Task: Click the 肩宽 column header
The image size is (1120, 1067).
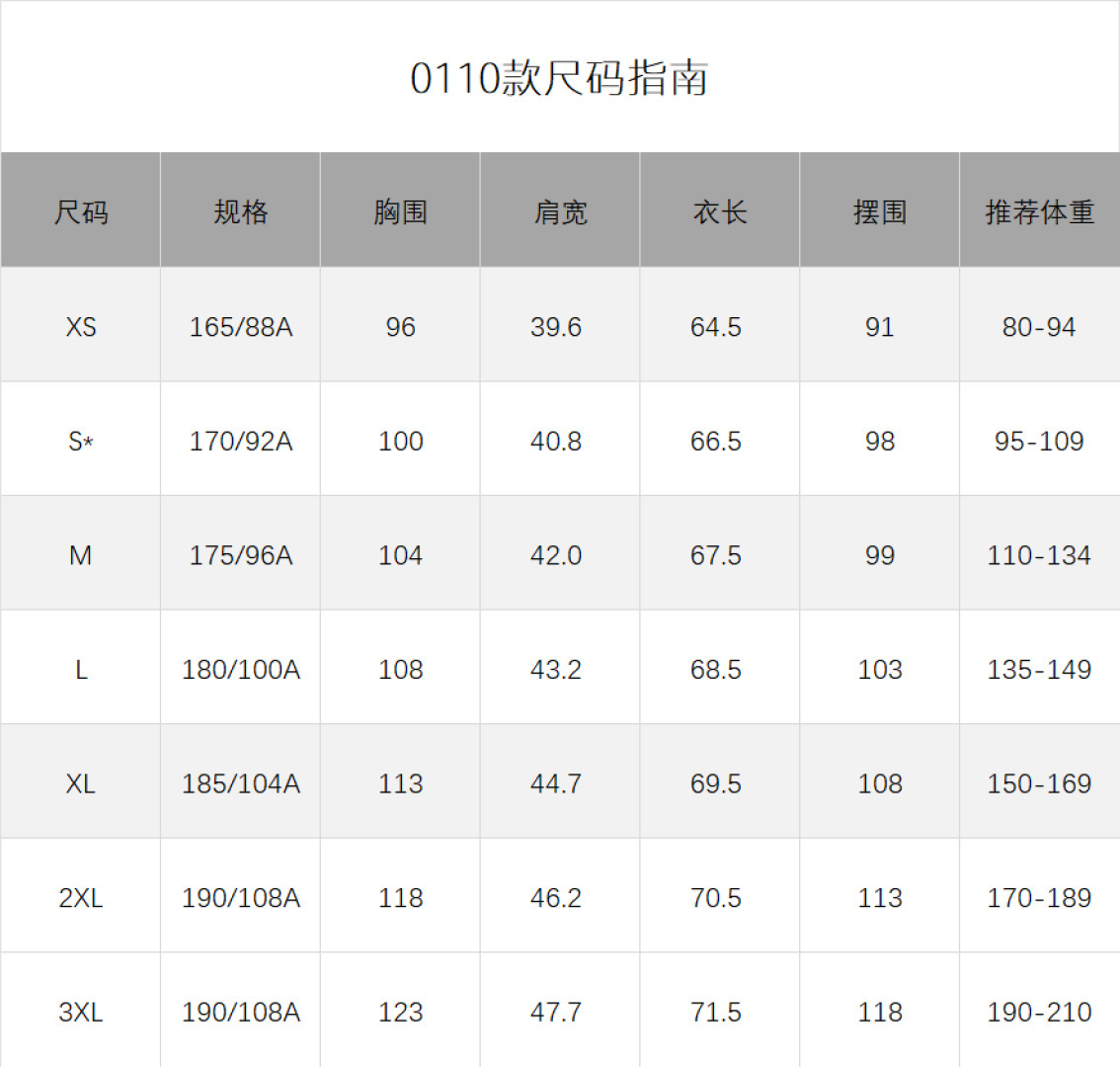Action: (560, 211)
